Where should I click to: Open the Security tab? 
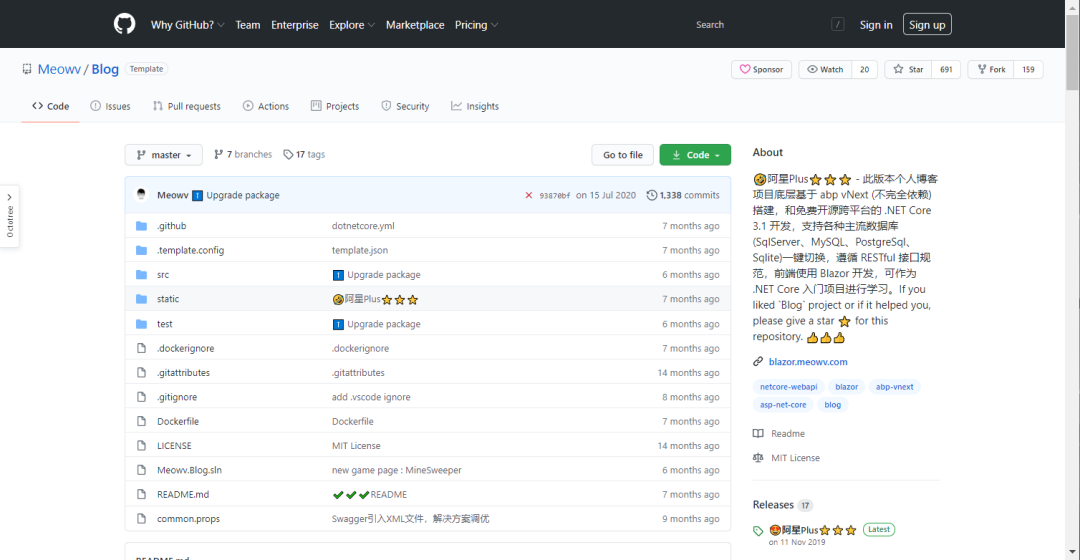[x=405, y=106]
